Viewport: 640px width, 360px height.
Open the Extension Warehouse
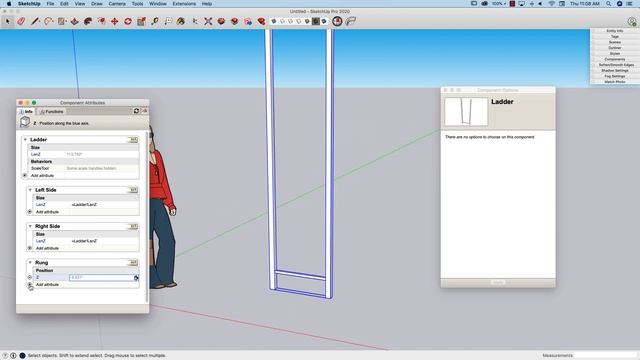pyautogui.click(x=235, y=21)
